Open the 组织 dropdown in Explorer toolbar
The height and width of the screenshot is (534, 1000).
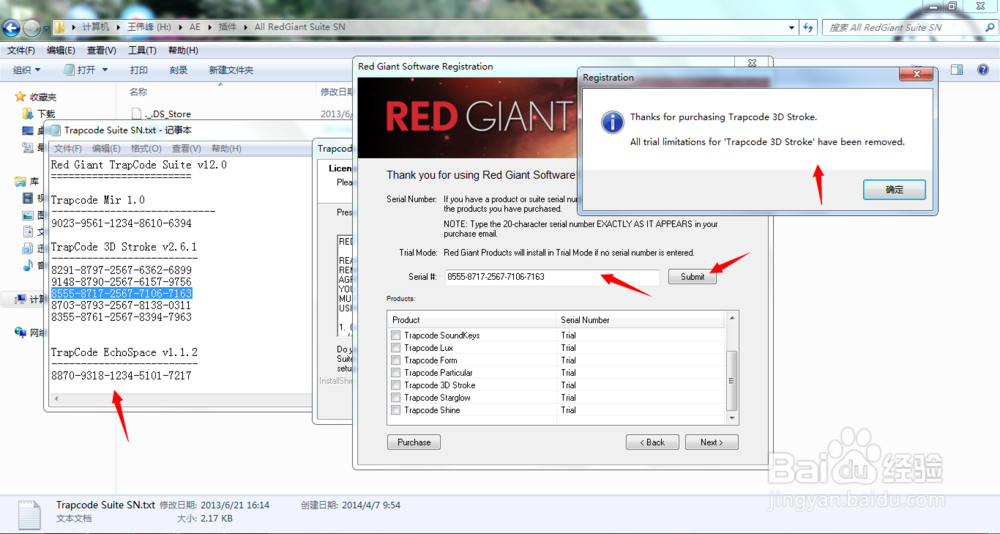[x=27, y=70]
